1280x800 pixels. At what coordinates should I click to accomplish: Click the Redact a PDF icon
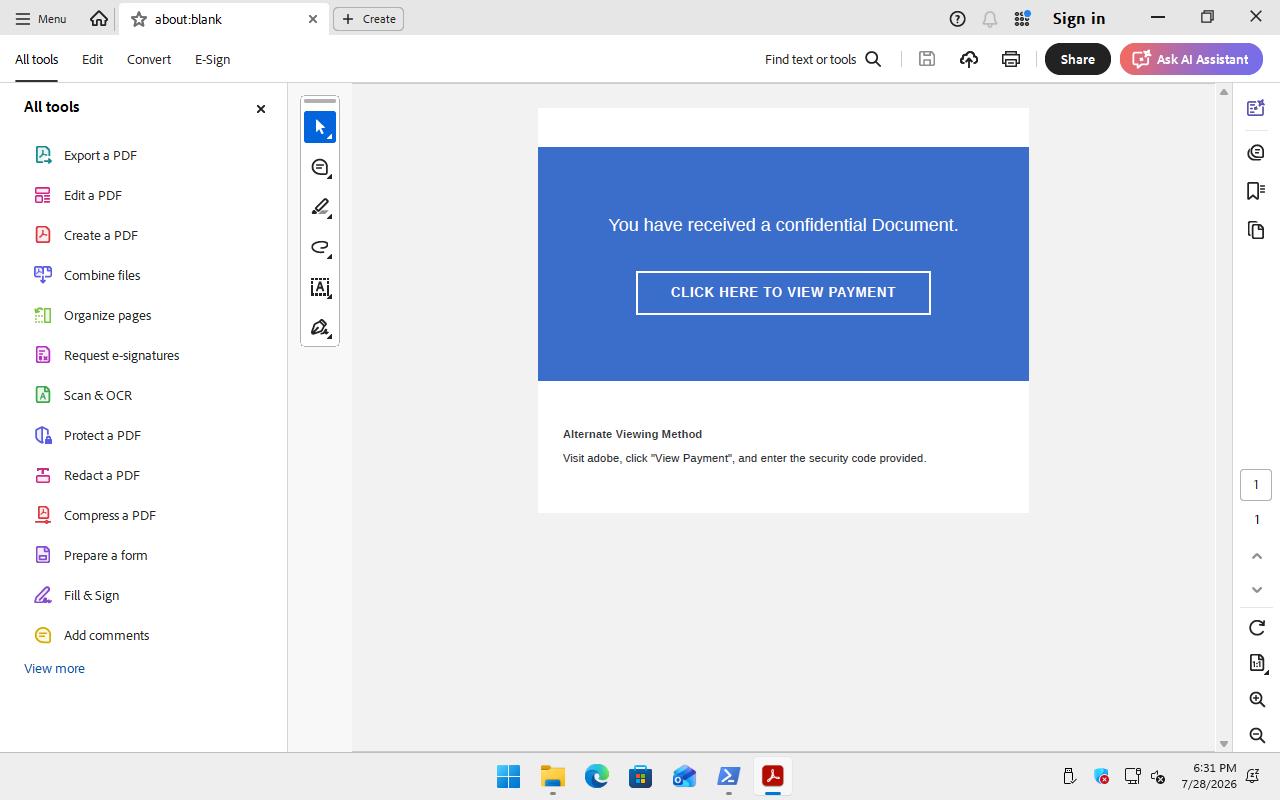43,475
